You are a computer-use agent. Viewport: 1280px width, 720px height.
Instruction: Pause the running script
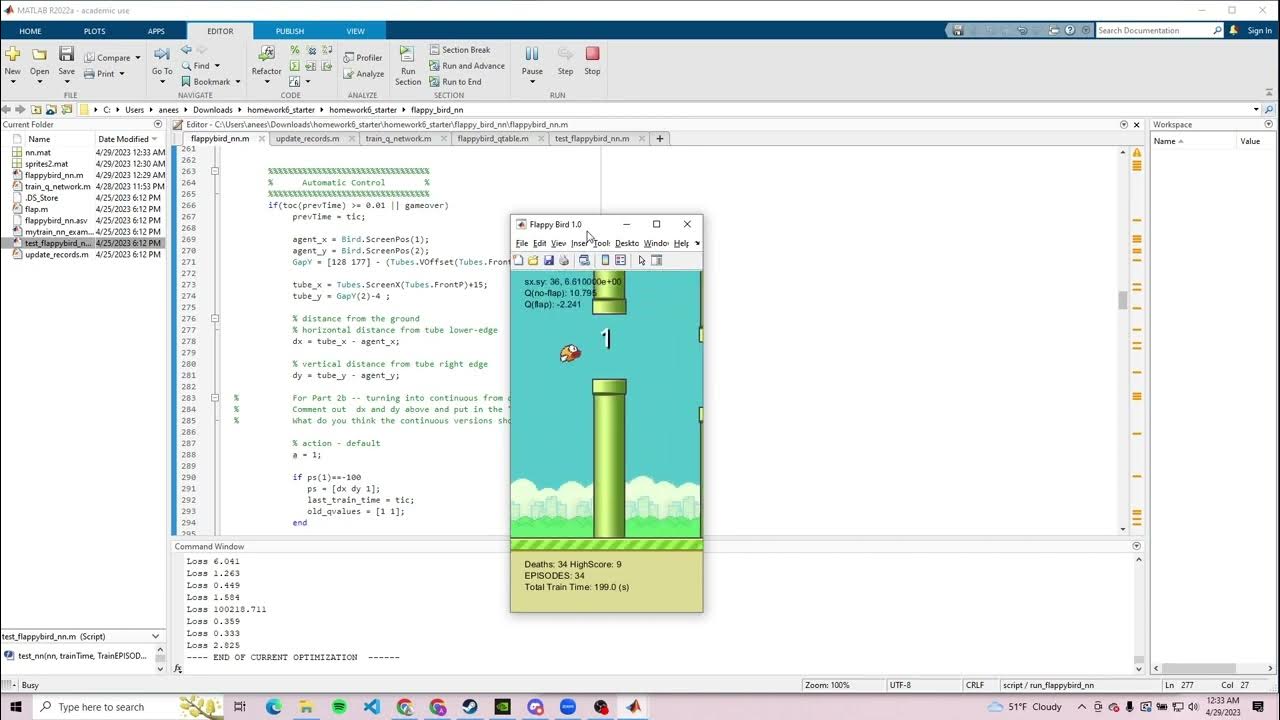[532, 54]
